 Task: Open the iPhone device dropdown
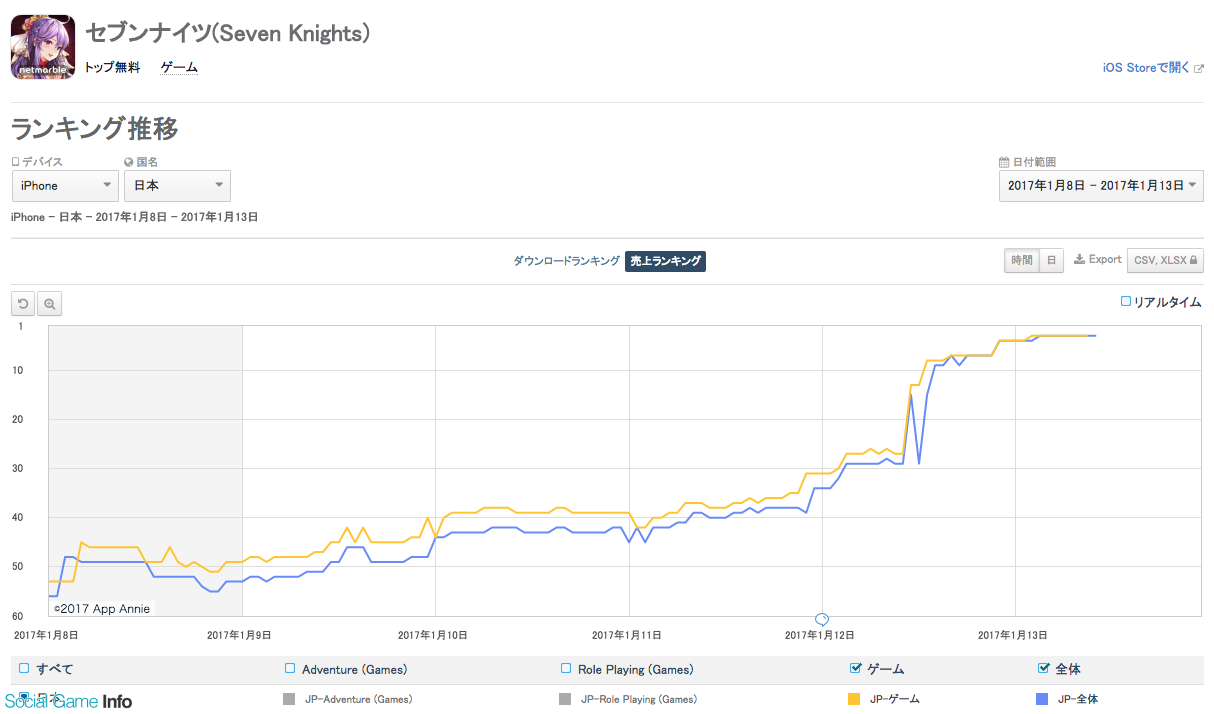click(x=66, y=186)
